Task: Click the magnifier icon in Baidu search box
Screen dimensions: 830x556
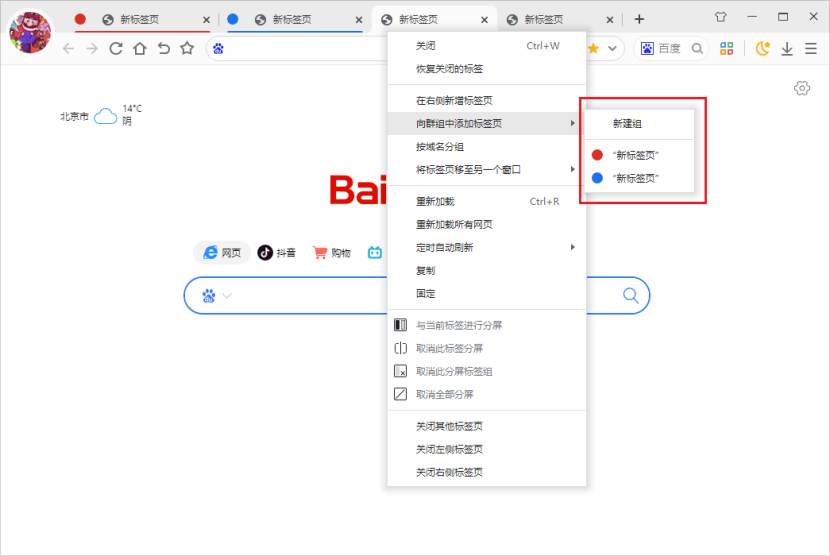Action: (x=630, y=295)
